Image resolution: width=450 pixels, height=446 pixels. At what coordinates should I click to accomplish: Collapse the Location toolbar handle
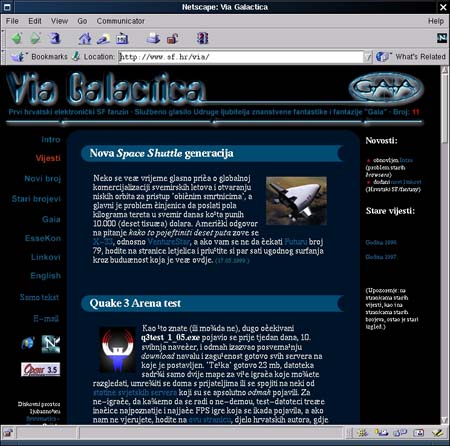pos(3,57)
